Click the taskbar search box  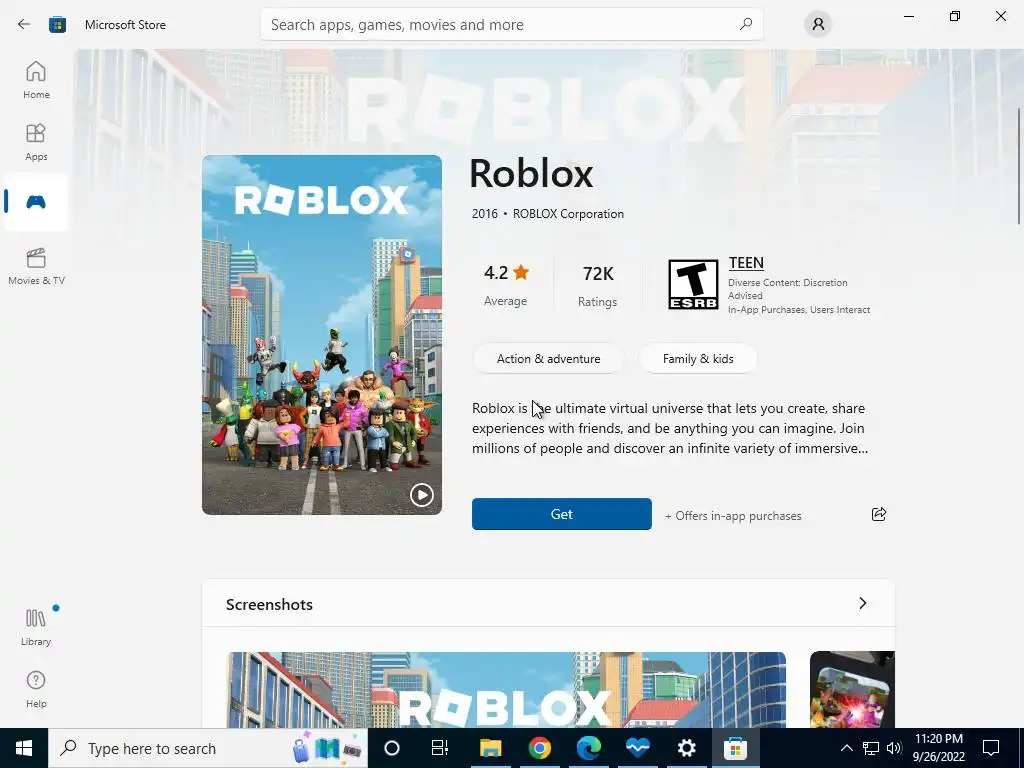(208, 748)
